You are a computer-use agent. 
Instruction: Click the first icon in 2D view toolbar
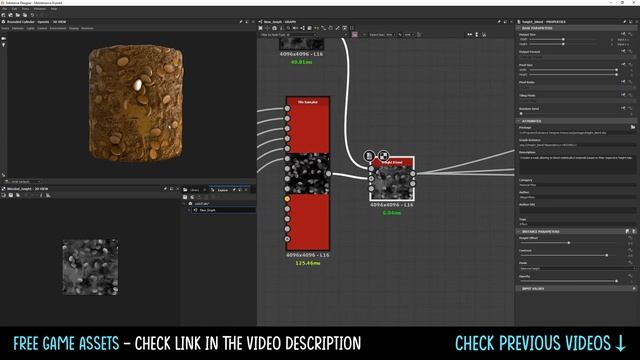pos(4,196)
